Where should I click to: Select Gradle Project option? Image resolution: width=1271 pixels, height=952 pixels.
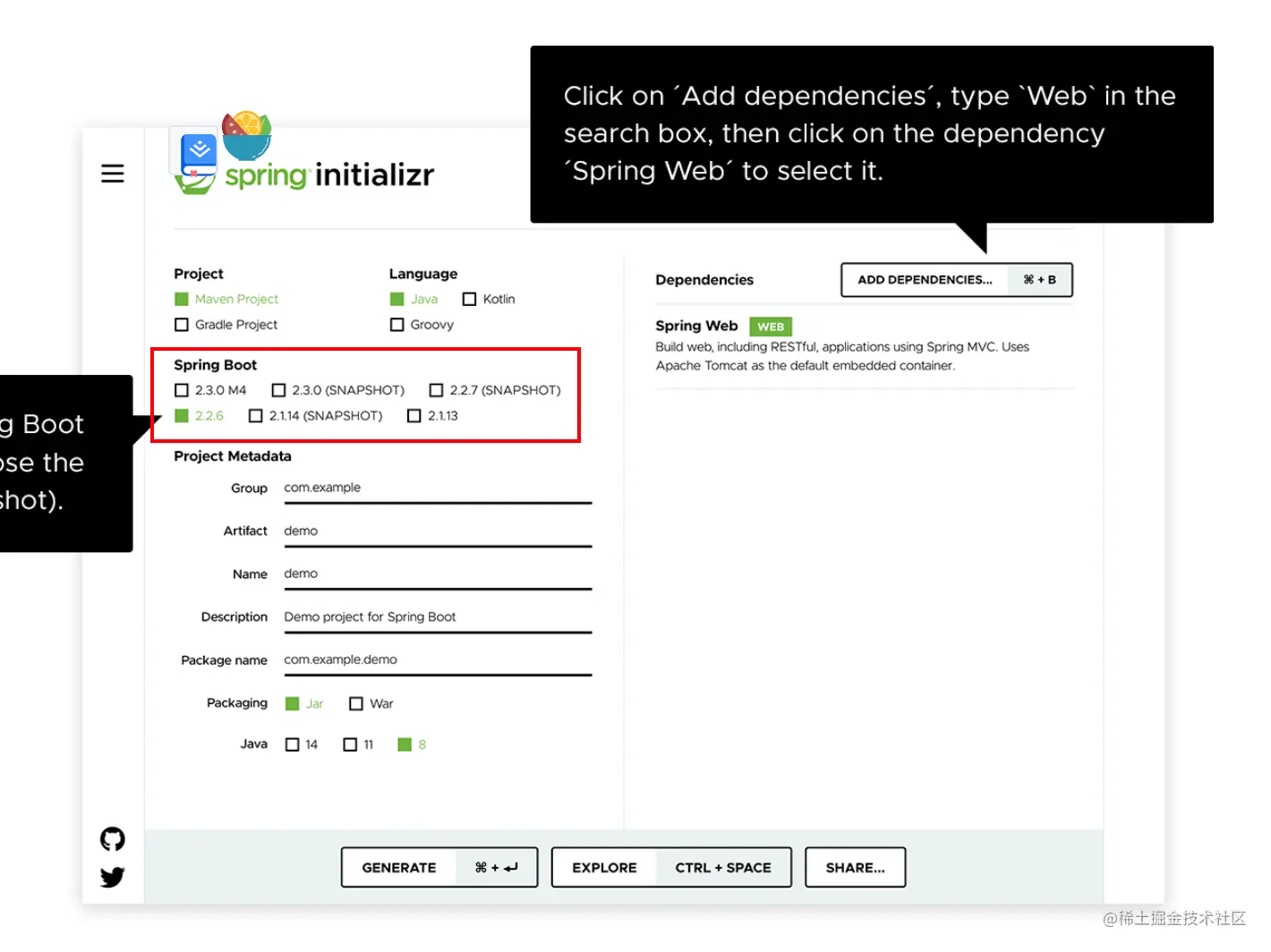point(226,325)
